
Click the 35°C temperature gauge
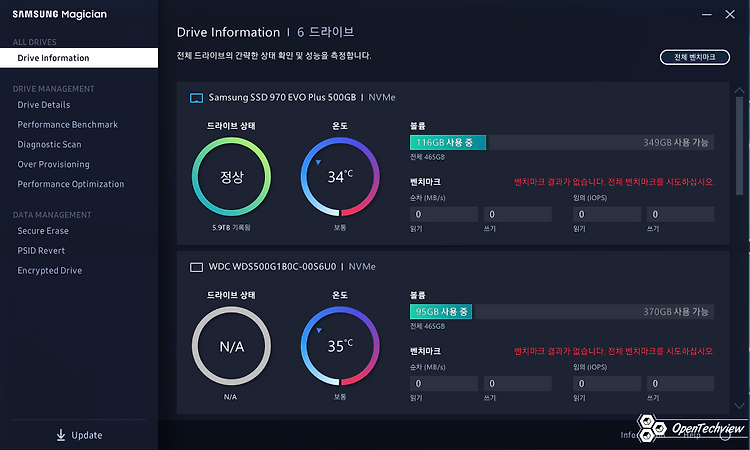click(x=340, y=346)
